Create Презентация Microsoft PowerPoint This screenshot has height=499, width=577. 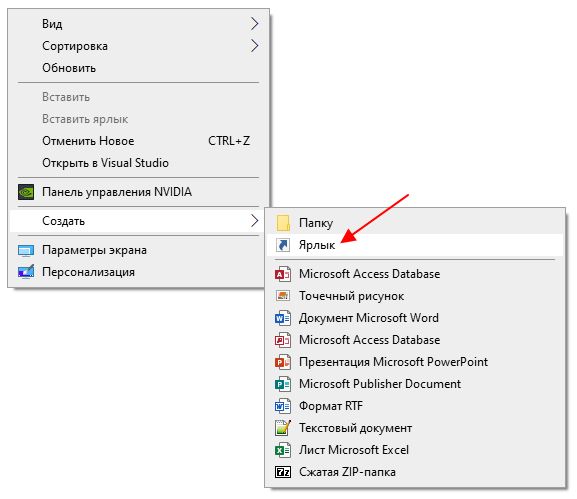(x=415, y=362)
